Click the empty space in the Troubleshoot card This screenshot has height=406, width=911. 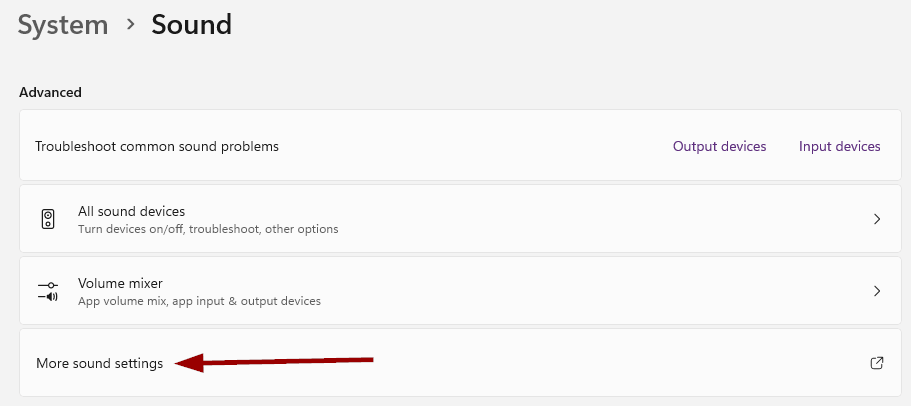(x=474, y=146)
